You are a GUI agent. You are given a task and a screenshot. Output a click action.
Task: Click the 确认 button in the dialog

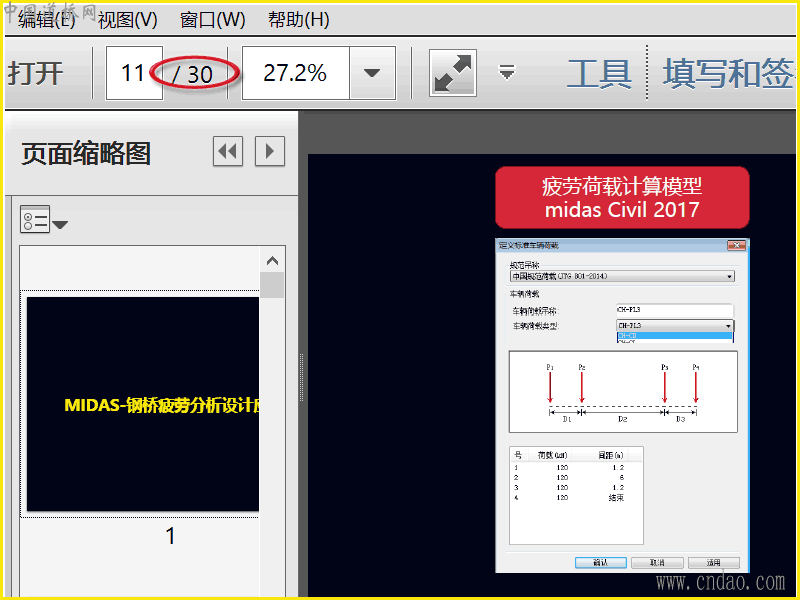coord(601,562)
